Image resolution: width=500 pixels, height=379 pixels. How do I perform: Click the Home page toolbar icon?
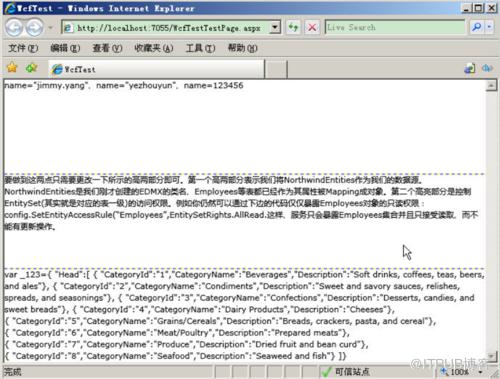(470, 68)
